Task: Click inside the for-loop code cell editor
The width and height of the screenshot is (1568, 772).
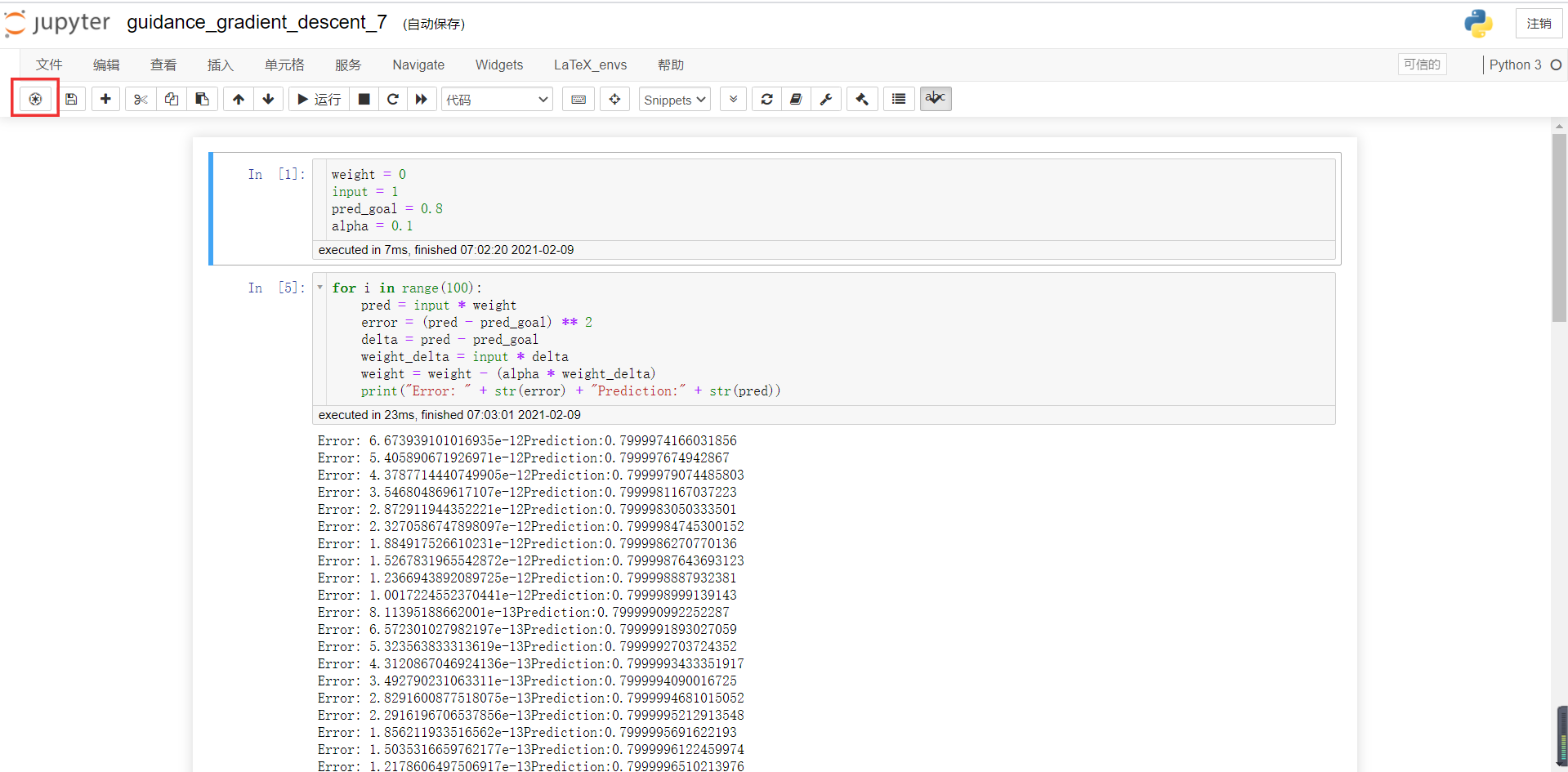Action: click(x=830, y=339)
